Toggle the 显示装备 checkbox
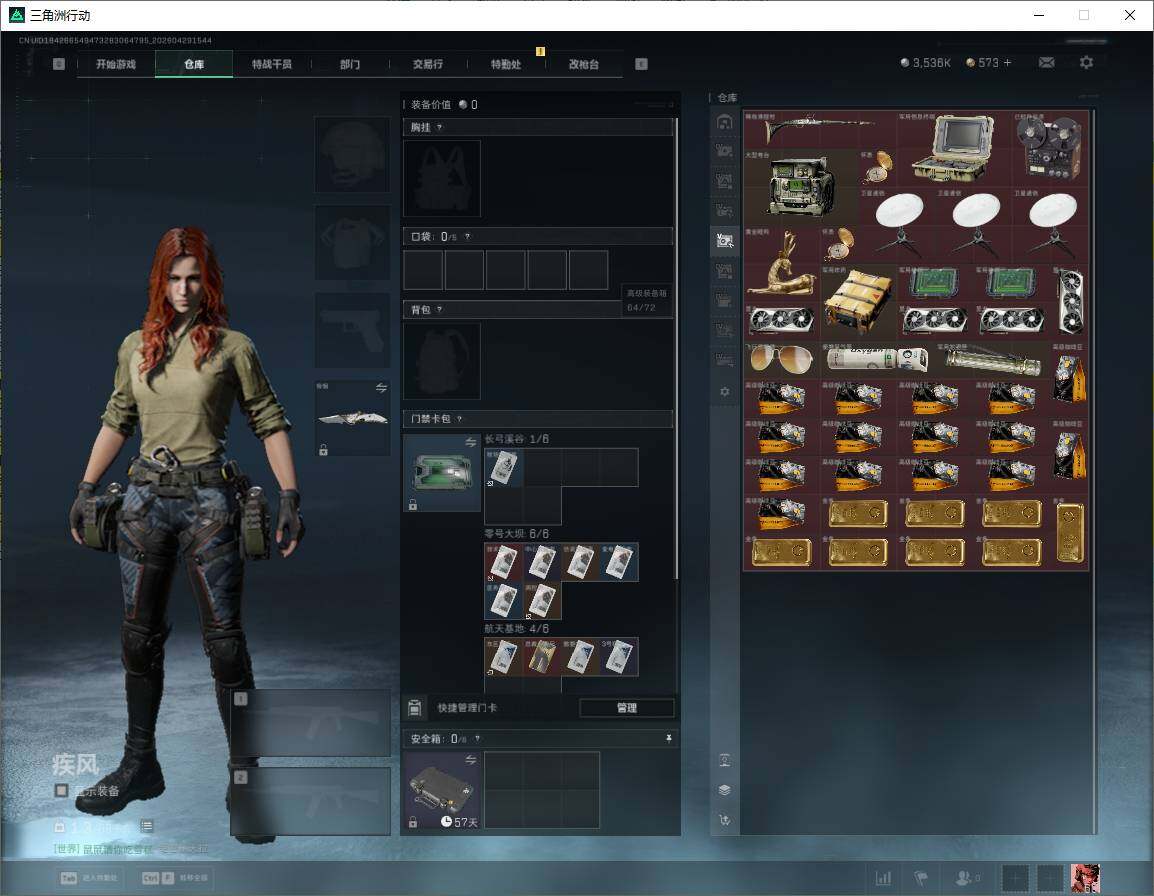Image resolution: width=1154 pixels, height=896 pixels. click(x=62, y=791)
